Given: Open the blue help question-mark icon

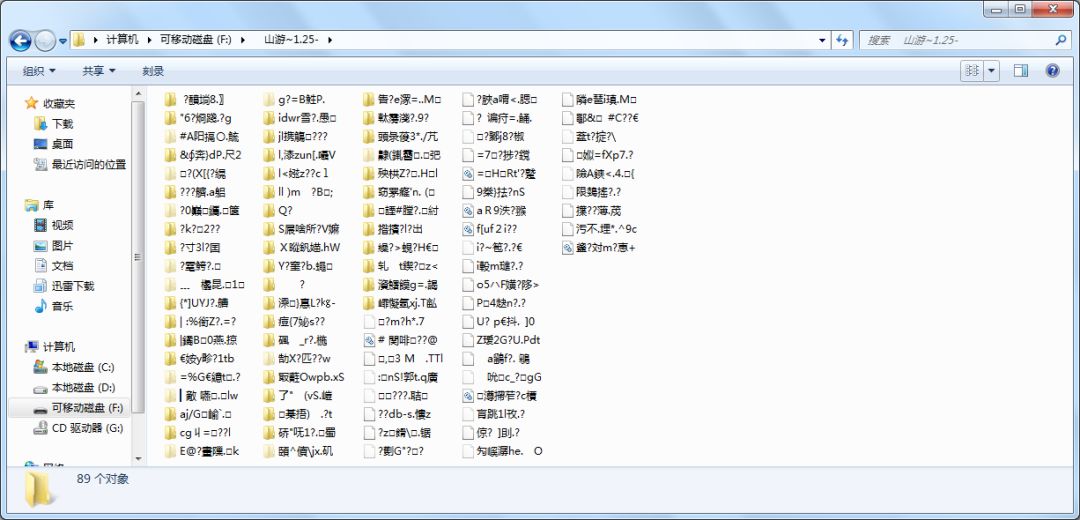Looking at the screenshot, I should (1052, 70).
